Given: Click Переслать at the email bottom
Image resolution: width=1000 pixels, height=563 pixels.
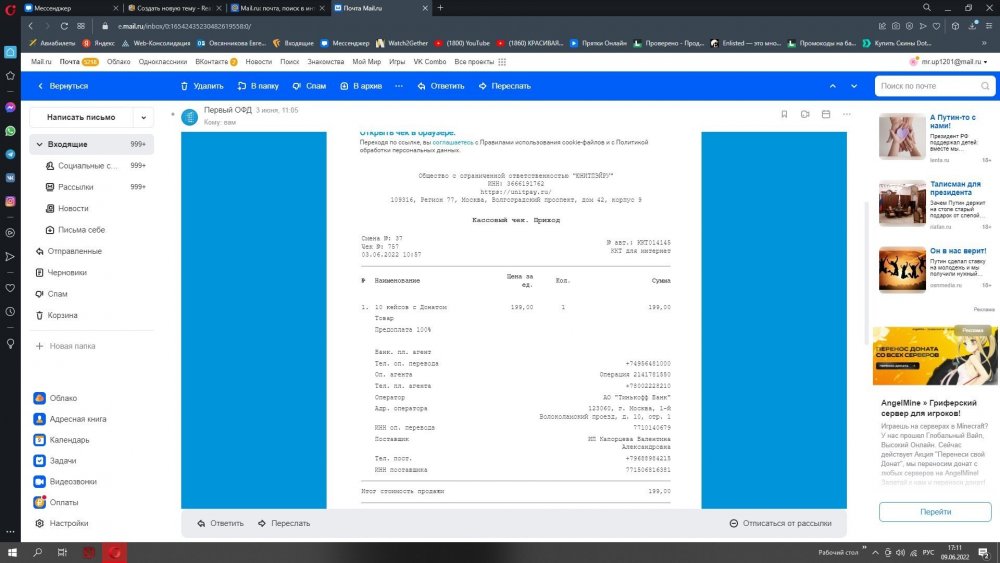Looking at the screenshot, I should click(284, 523).
